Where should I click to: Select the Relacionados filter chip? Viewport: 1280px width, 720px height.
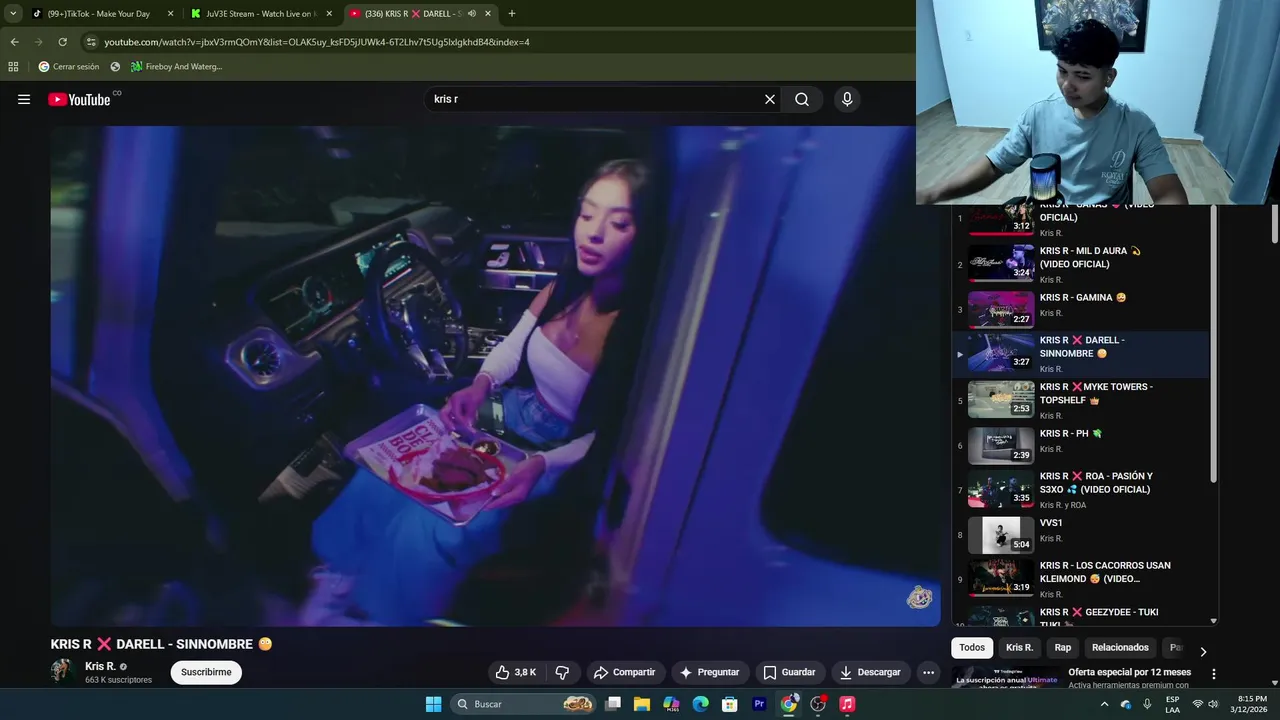[1120, 647]
